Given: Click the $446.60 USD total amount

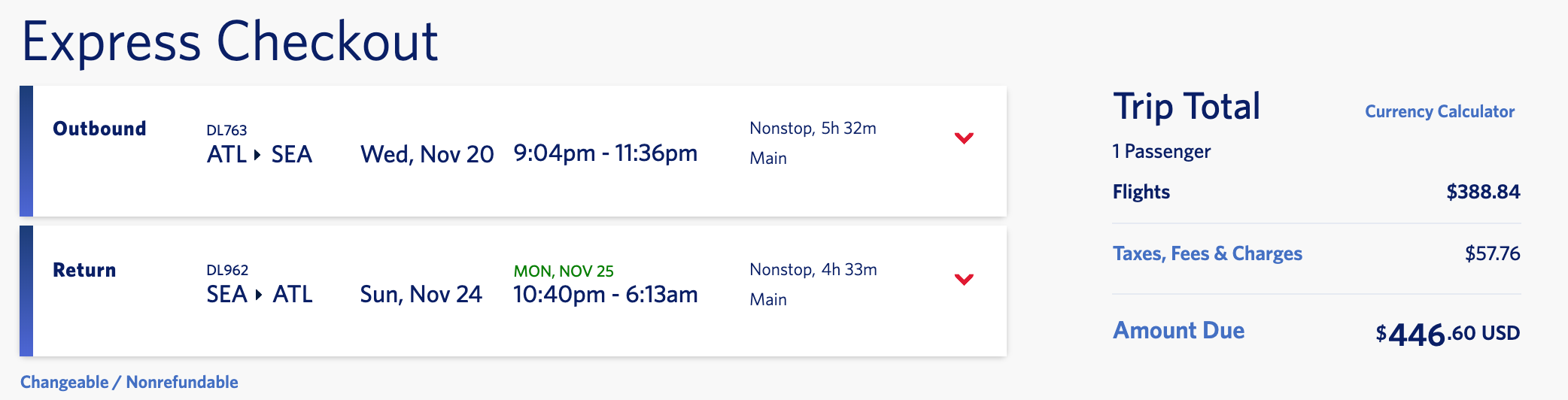Looking at the screenshot, I should coord(1447,334).
